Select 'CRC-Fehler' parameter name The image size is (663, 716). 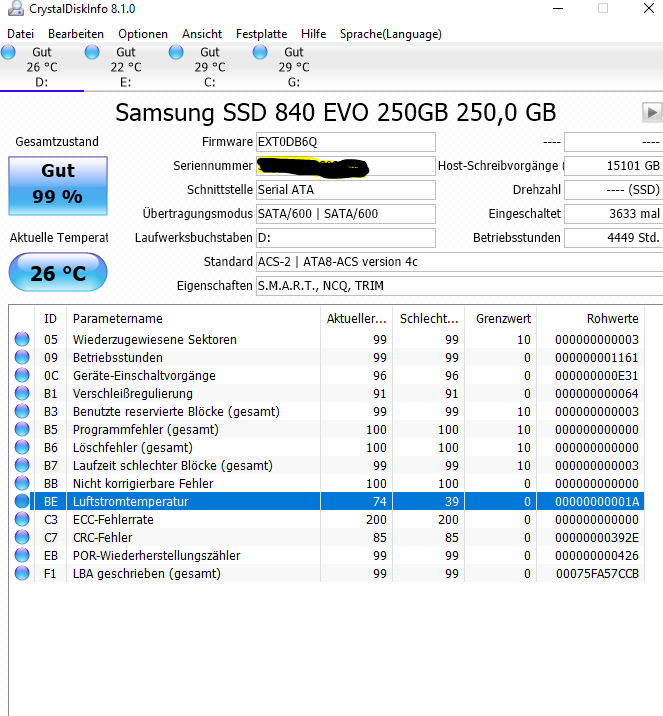(x=103, y=537)
